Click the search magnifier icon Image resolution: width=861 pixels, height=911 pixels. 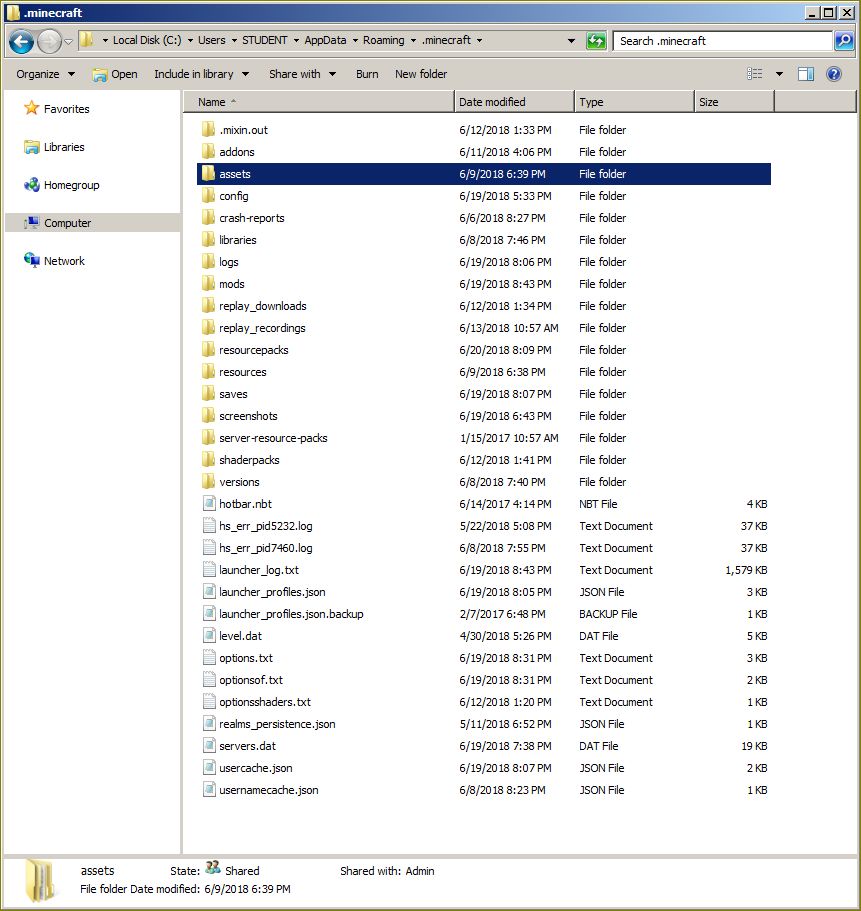[844, 41]
